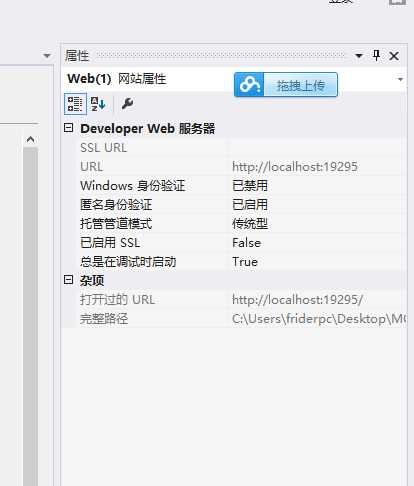Click the Web(1) 网站属性 header text
The height and width of the screenshot is (486, 414).
[x=117, y=79]
